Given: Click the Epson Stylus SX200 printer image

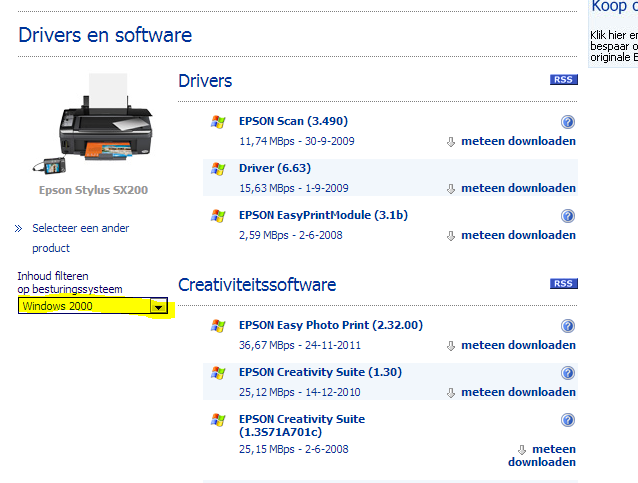Looking at the screenshot, I should point(94,124).
